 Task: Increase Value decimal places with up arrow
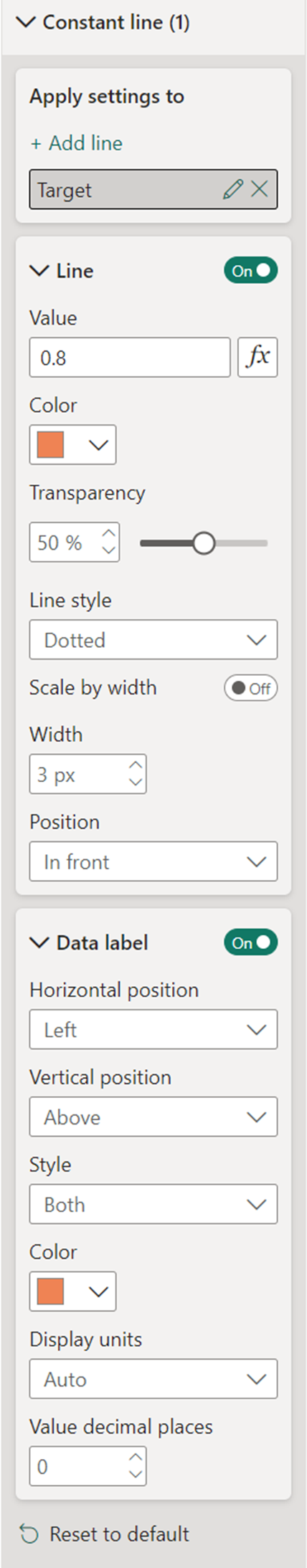pyautogui.click(x=136, y=1457)
